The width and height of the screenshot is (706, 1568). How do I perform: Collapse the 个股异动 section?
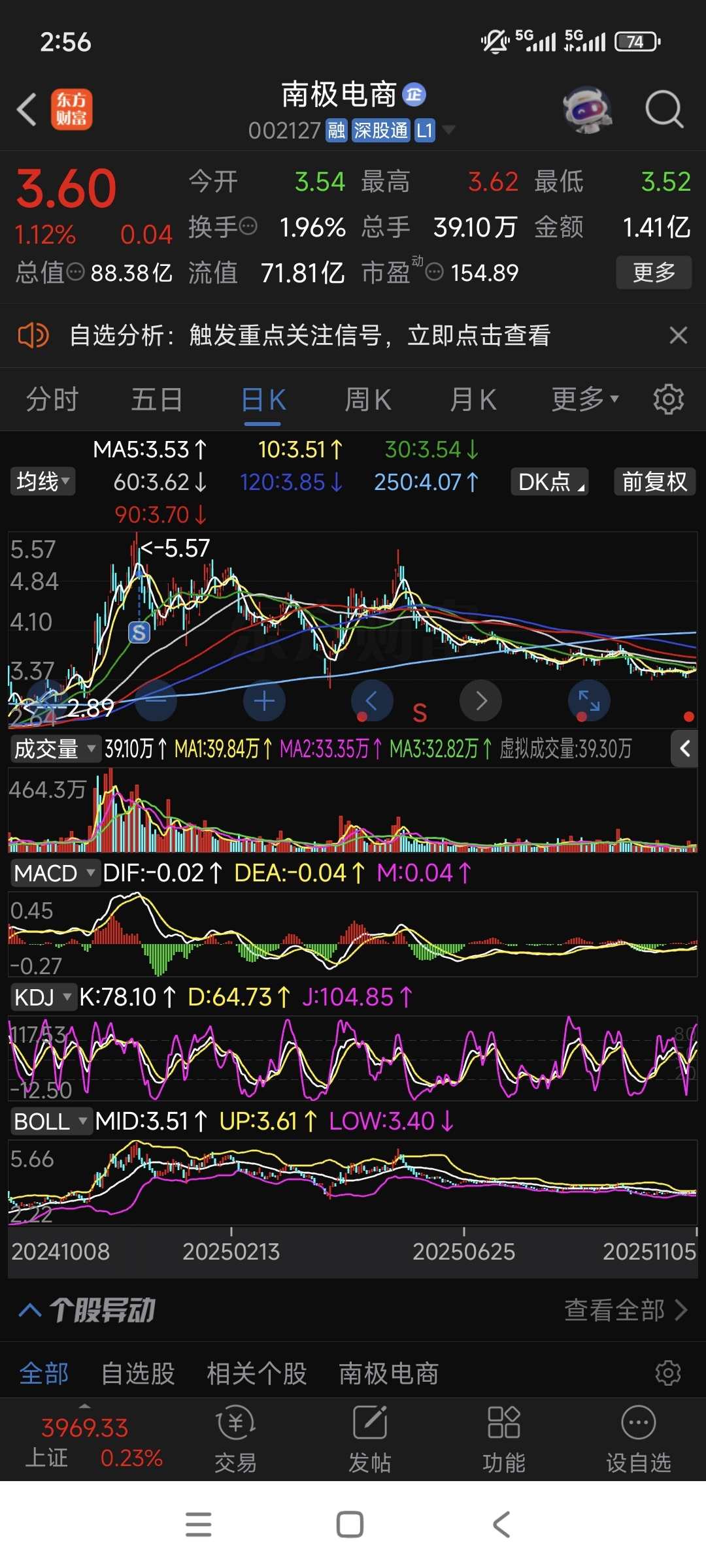pos(30,1310)
